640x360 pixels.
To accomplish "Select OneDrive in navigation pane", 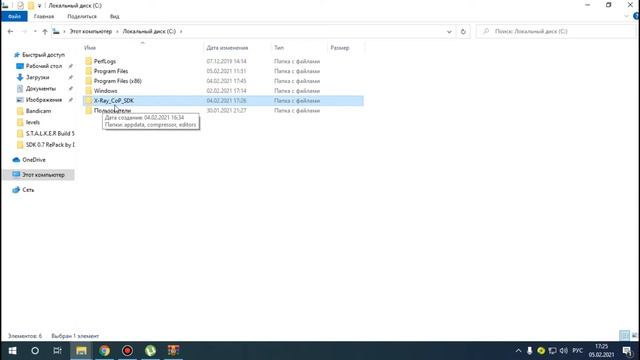I will click(33, 160).
